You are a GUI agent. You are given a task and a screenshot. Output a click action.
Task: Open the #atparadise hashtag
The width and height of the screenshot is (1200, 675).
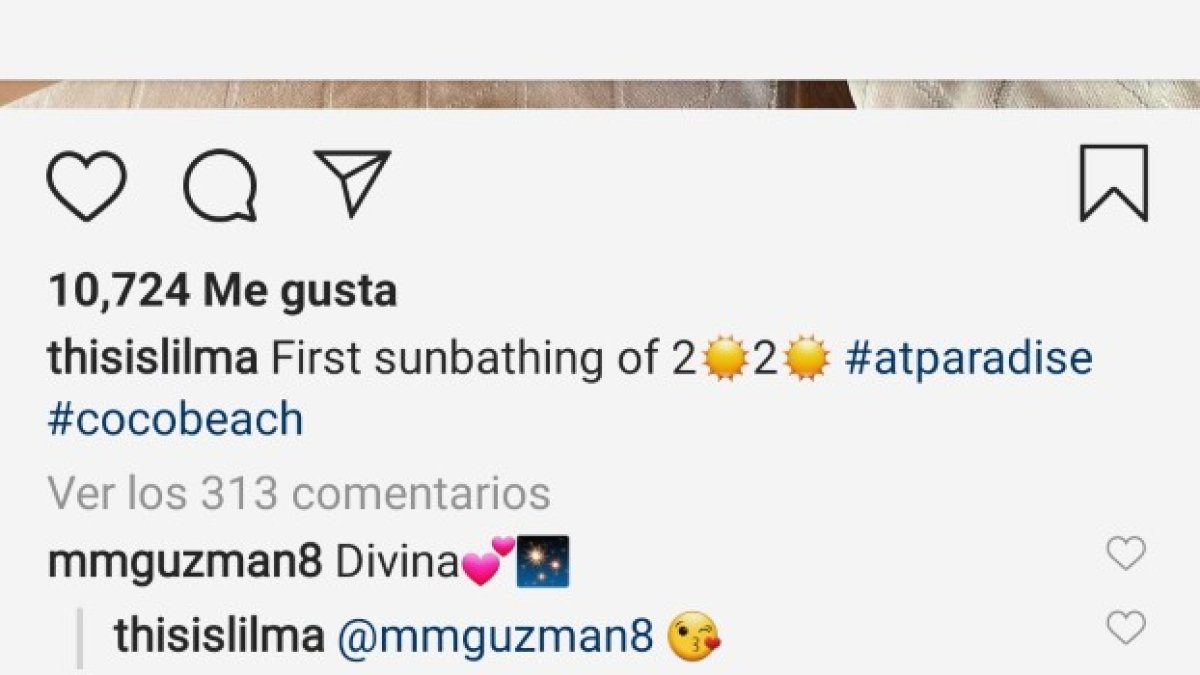click(968, 358)
